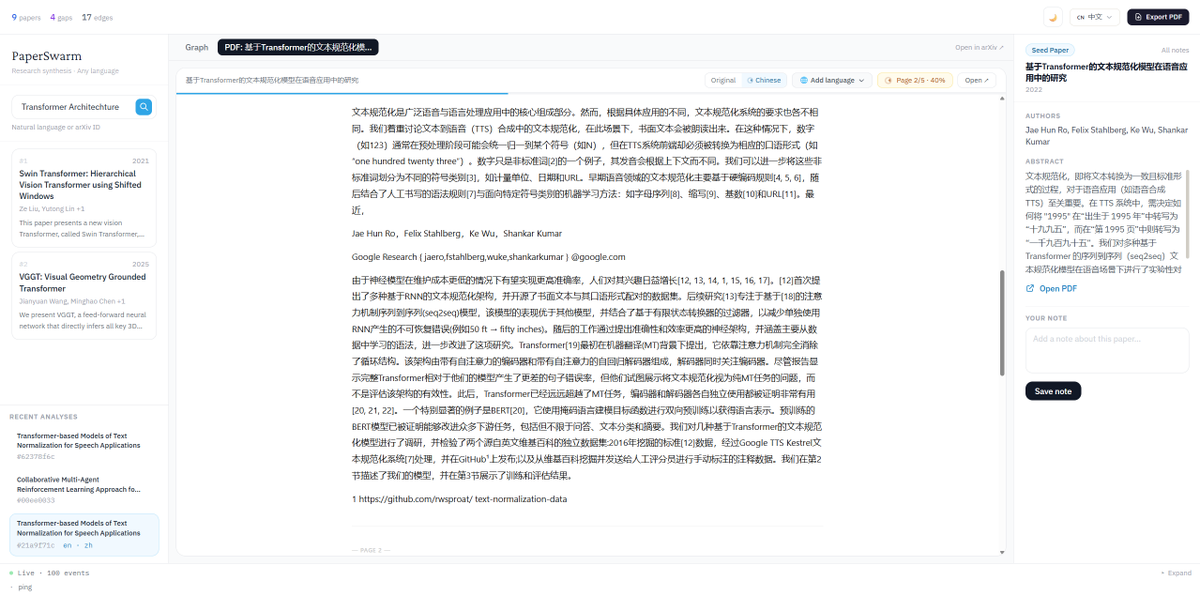
Task: Select the Chinese translation view
Action: 764,80
